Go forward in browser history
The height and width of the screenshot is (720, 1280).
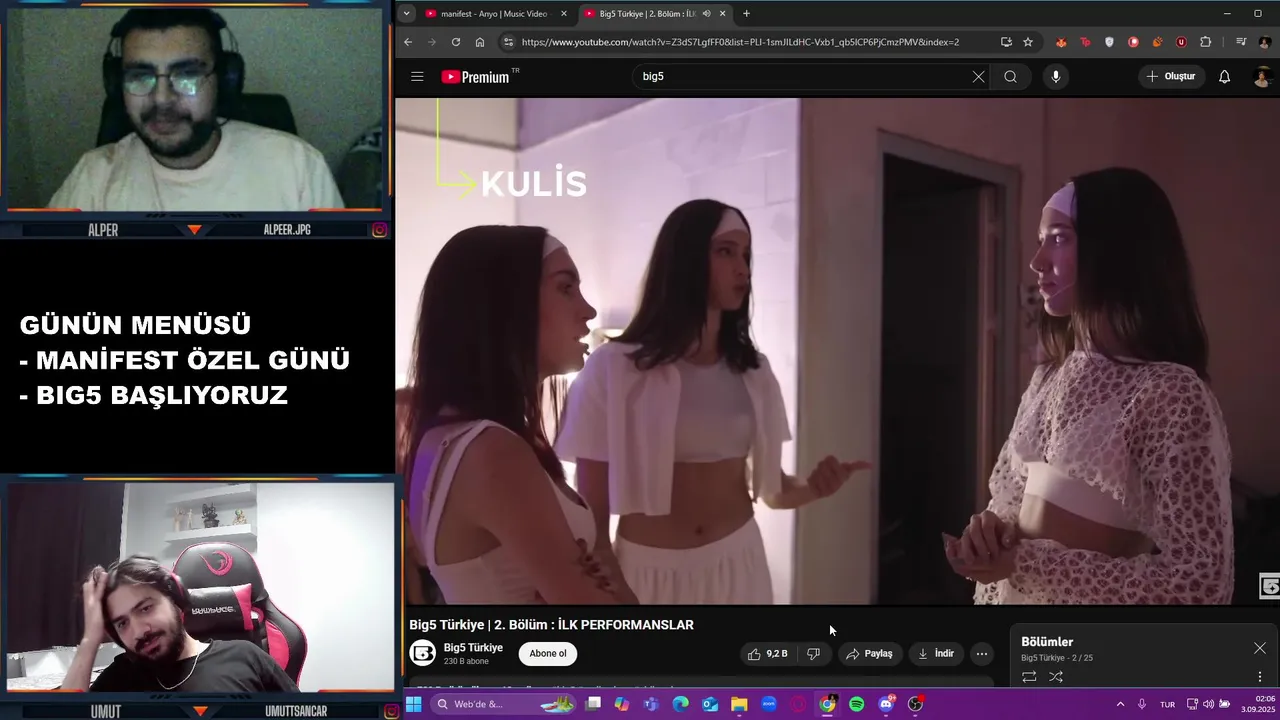pos(432,42)
